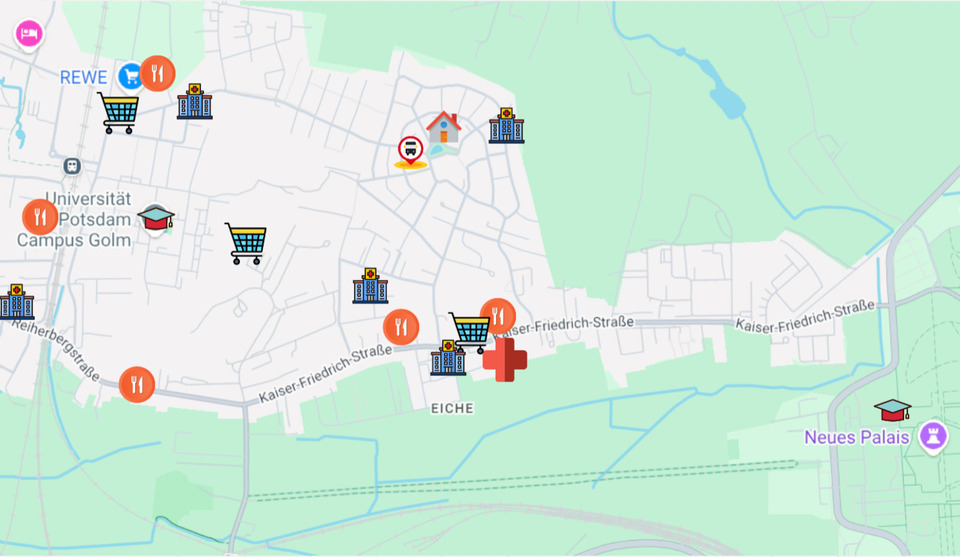Click the shopping cart on Kaiser-Friedrich-Straße
The image size is (960, 557).
(x=470, y=332)
